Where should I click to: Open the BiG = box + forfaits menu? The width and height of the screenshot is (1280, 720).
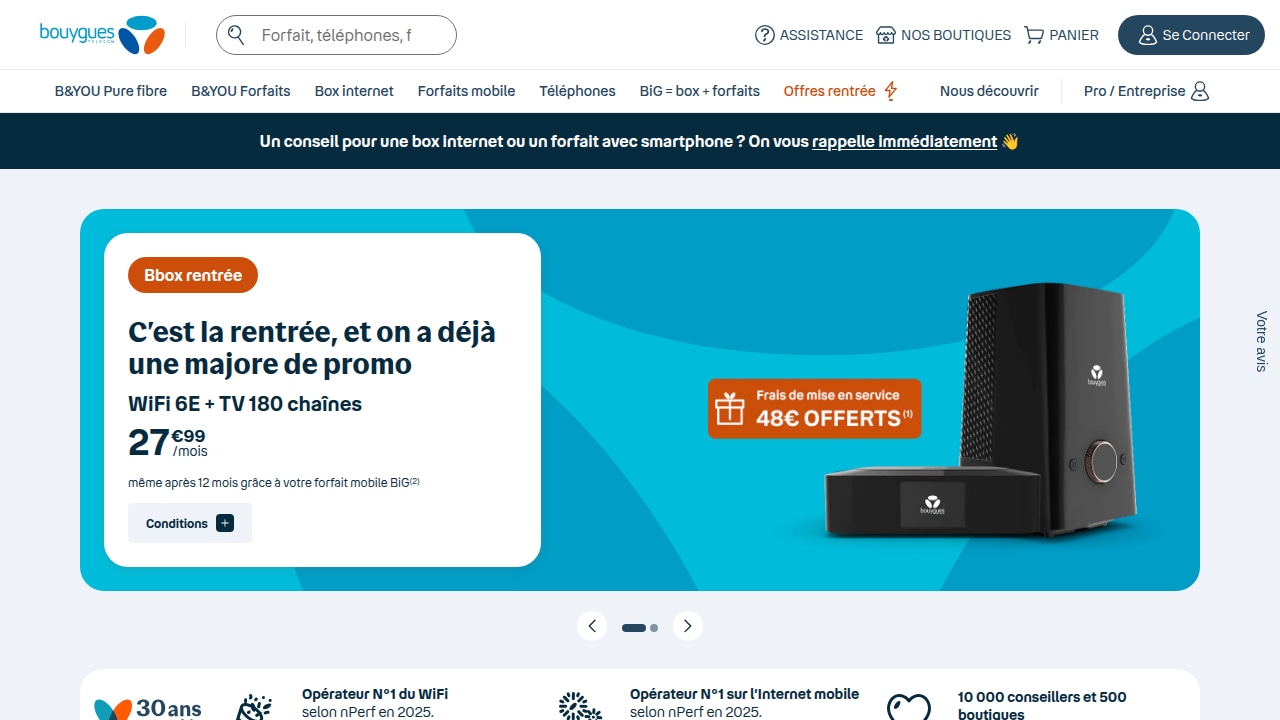pos(700,91)
